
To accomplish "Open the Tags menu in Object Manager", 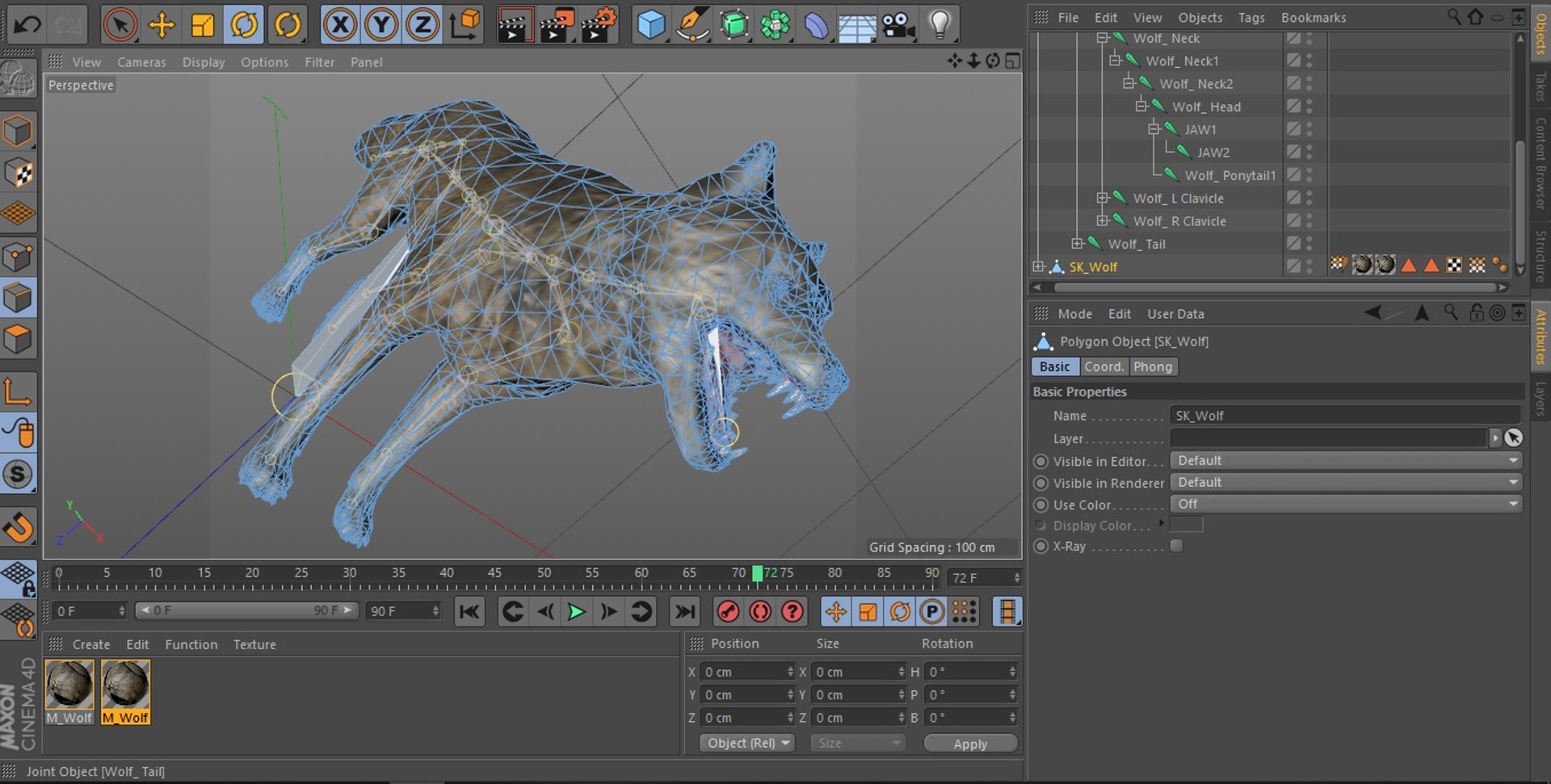I will click(x=1251, y=18).
